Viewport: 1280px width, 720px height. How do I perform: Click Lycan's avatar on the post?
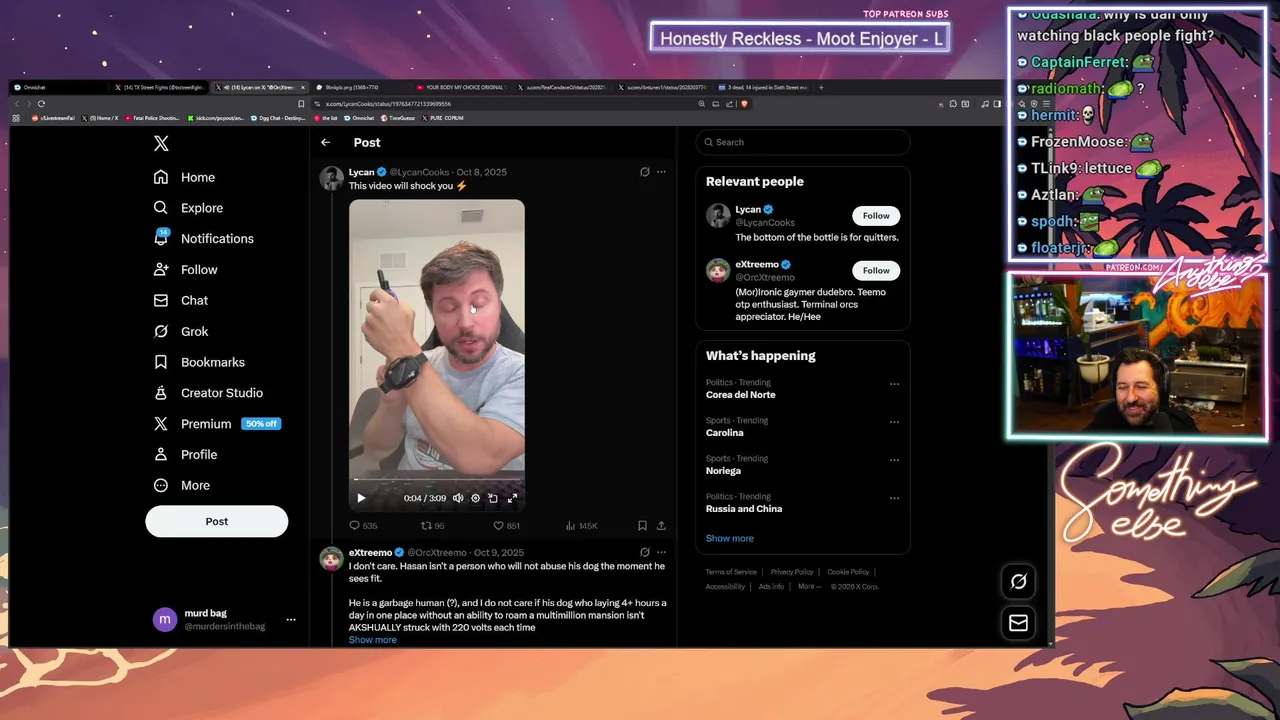pyautogui.click(x=331, y=178)
